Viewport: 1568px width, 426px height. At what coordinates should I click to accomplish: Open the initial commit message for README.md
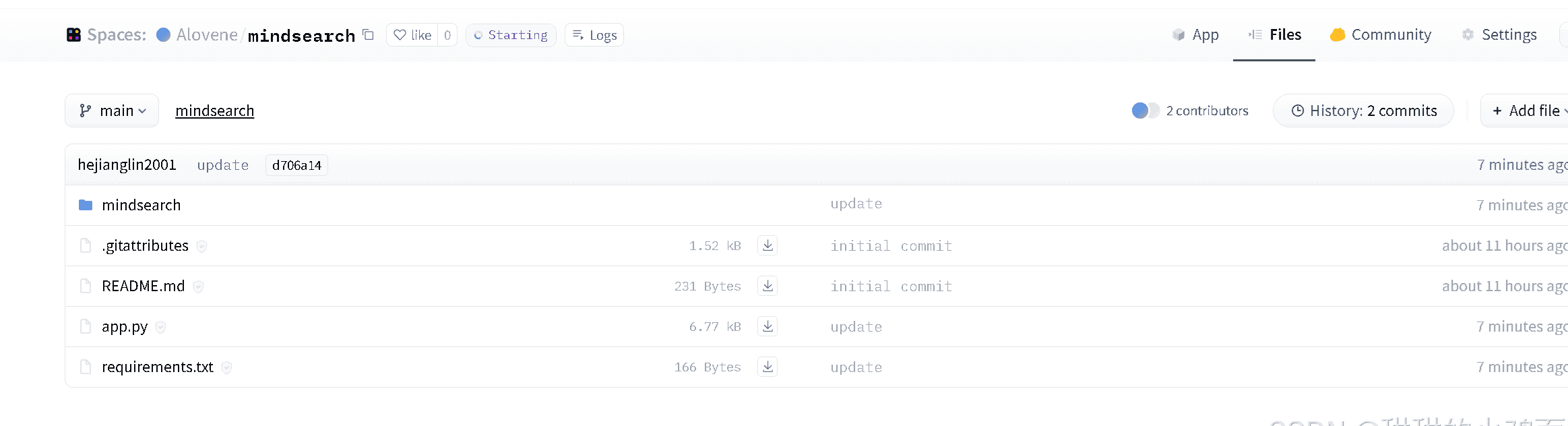tap(891, 286)
